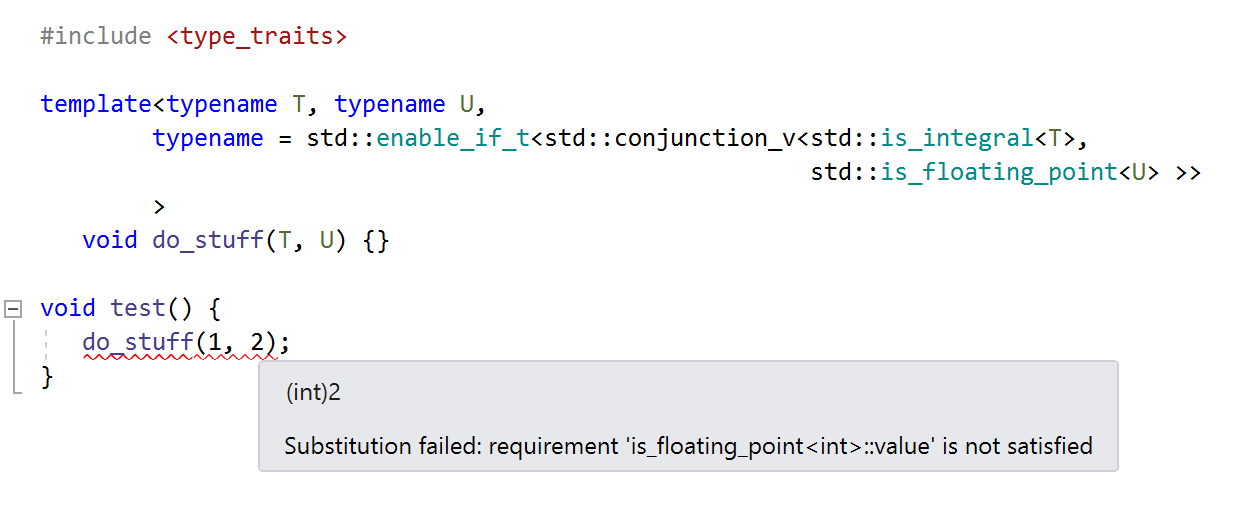
Task: Click typename T template parameter
Action: click(236, 104)
